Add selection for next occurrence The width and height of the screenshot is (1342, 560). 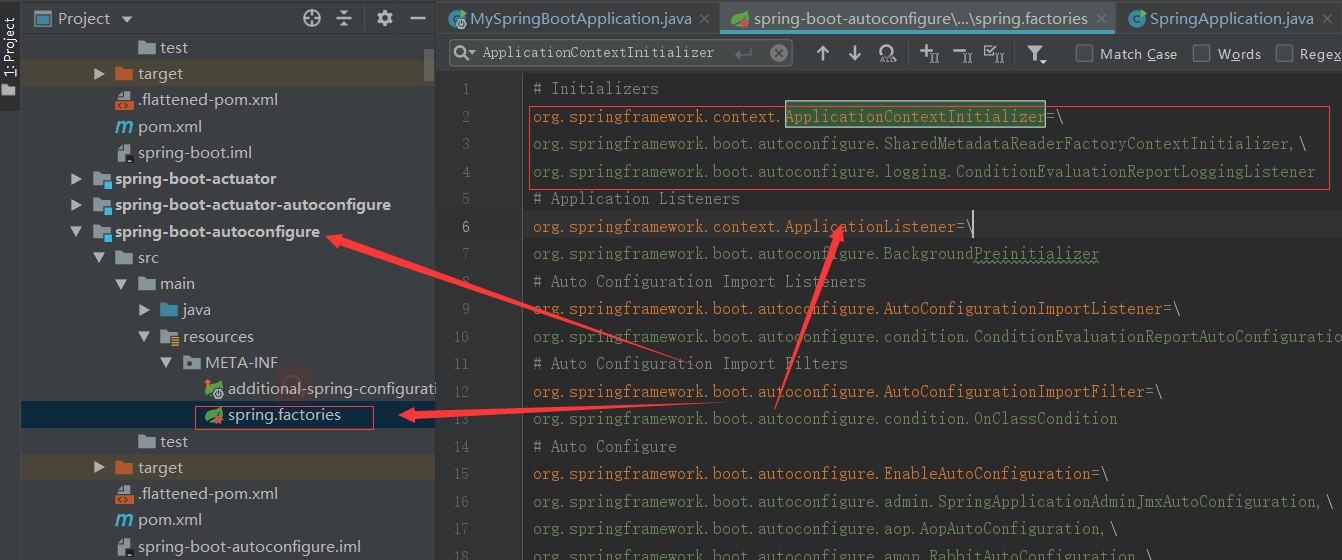[x=929, y=53]
